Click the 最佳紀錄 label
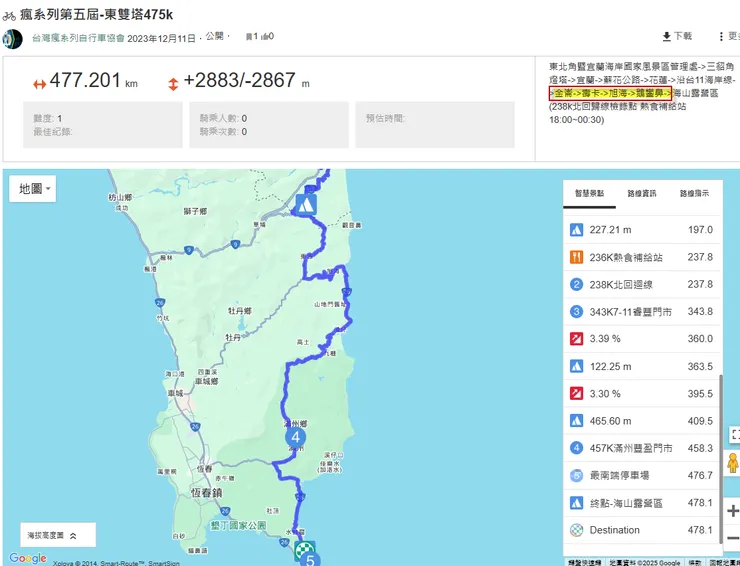This screenshot has height=566, width=740. (x=52, y=132)
